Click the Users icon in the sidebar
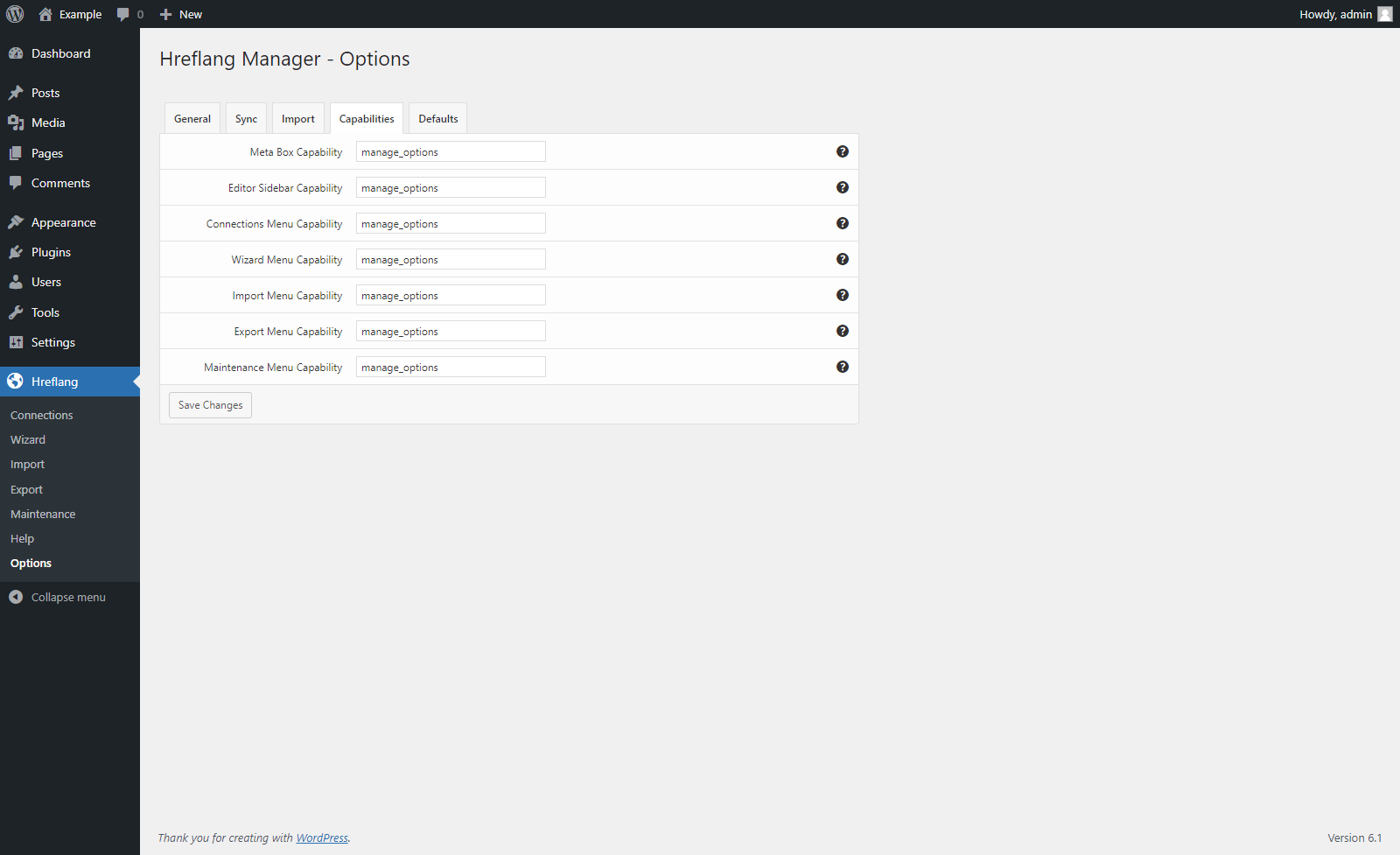This screenshot has height=855, width=1400. coord(16,282)
